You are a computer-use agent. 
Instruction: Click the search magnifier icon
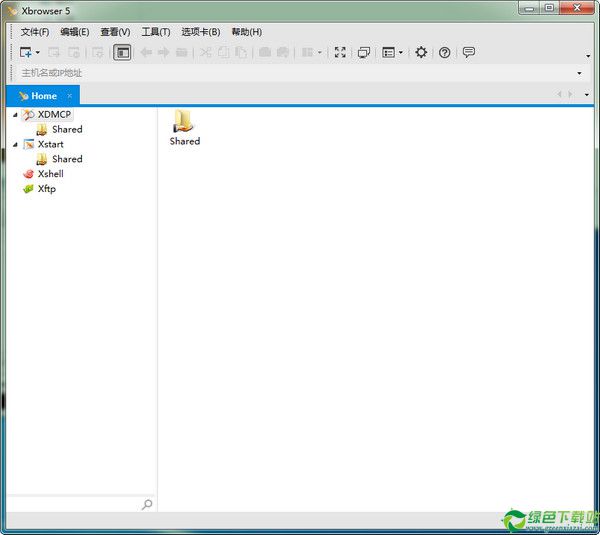coord(147,504)
